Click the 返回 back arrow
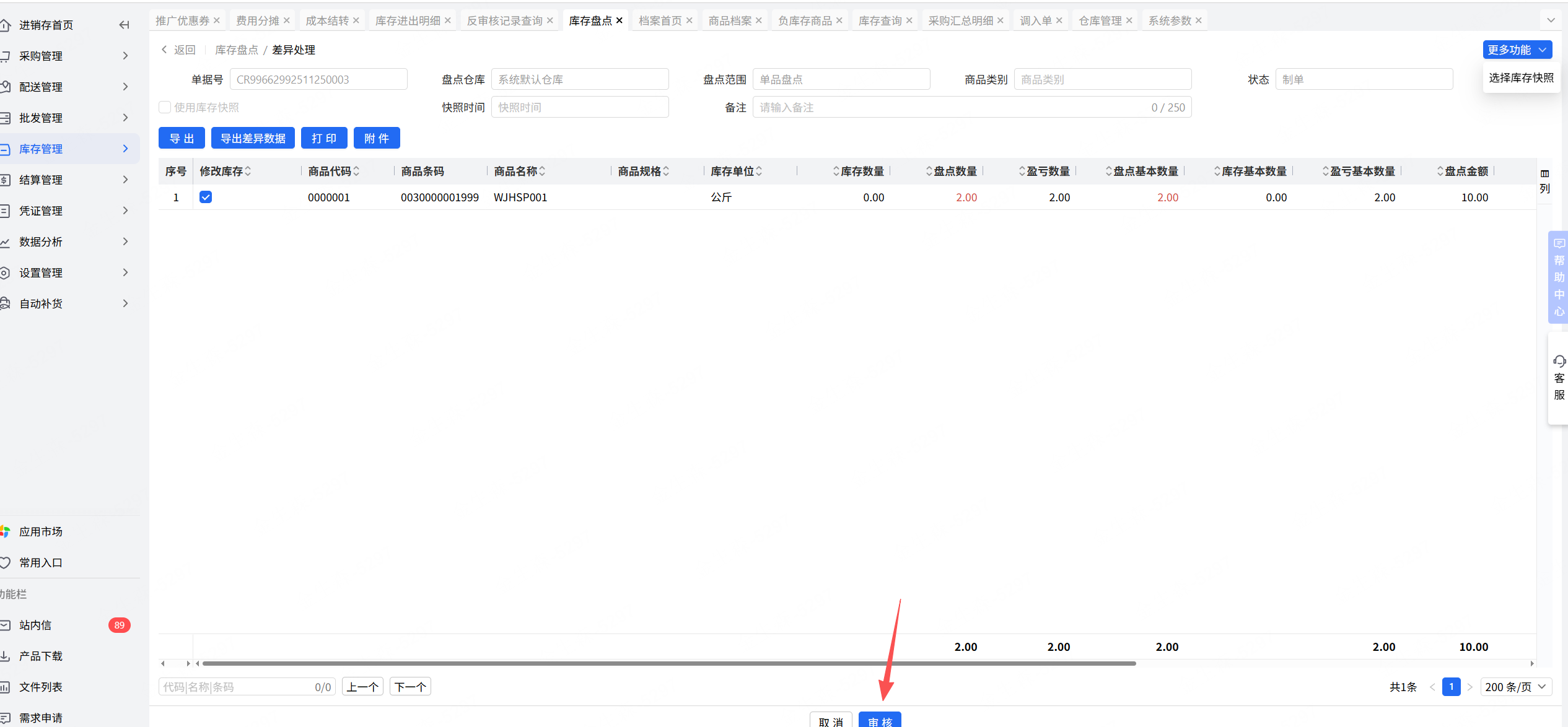This screenshot has height=727, width=1568. (x=165, y=50)
